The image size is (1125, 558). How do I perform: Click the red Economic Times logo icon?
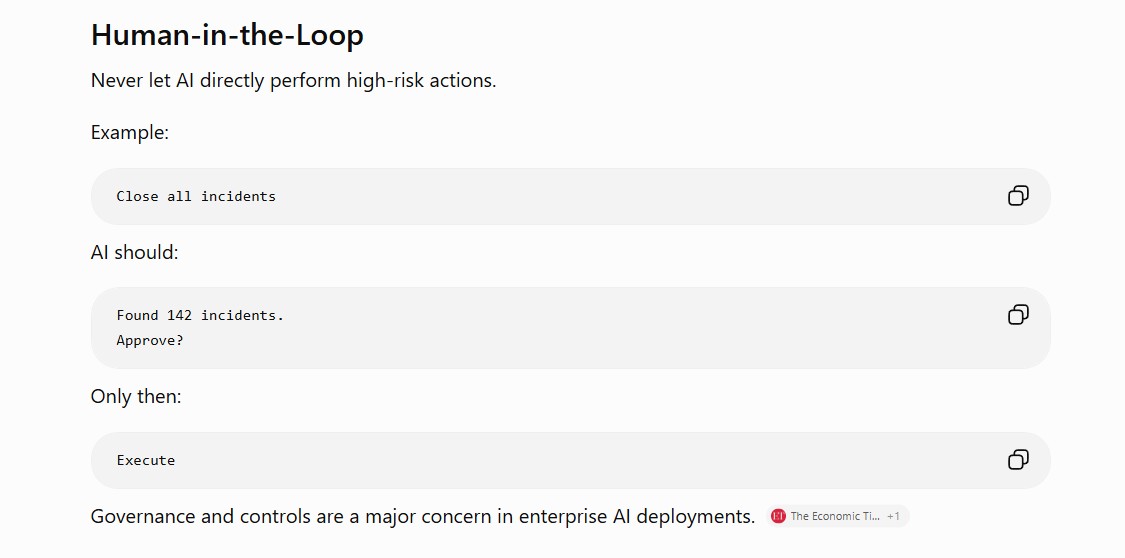pyautogui.click(x=778, y=516)
